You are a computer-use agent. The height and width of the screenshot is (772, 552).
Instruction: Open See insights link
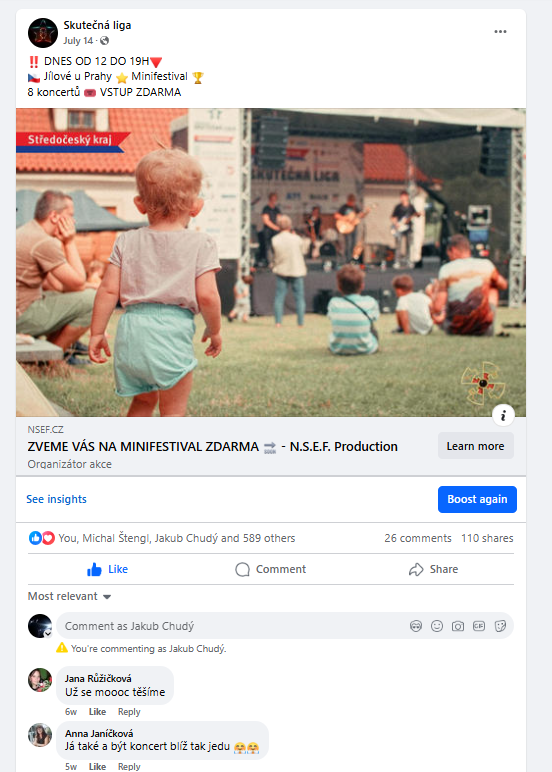click(x=56, y=499)
